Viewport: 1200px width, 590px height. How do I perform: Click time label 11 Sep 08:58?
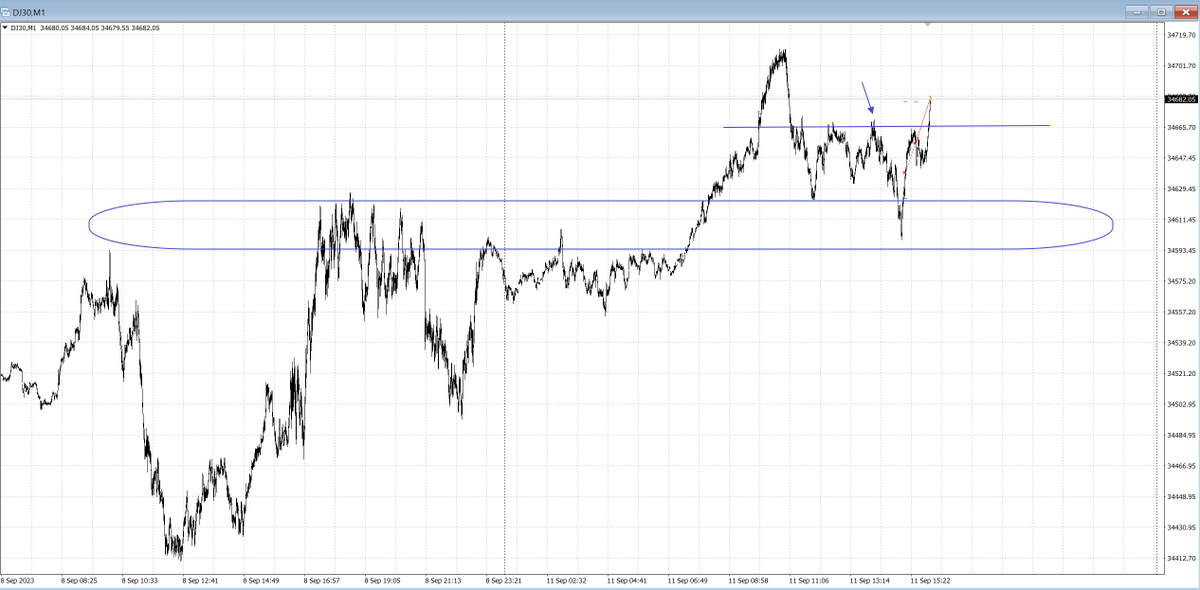tap(749, 579)
